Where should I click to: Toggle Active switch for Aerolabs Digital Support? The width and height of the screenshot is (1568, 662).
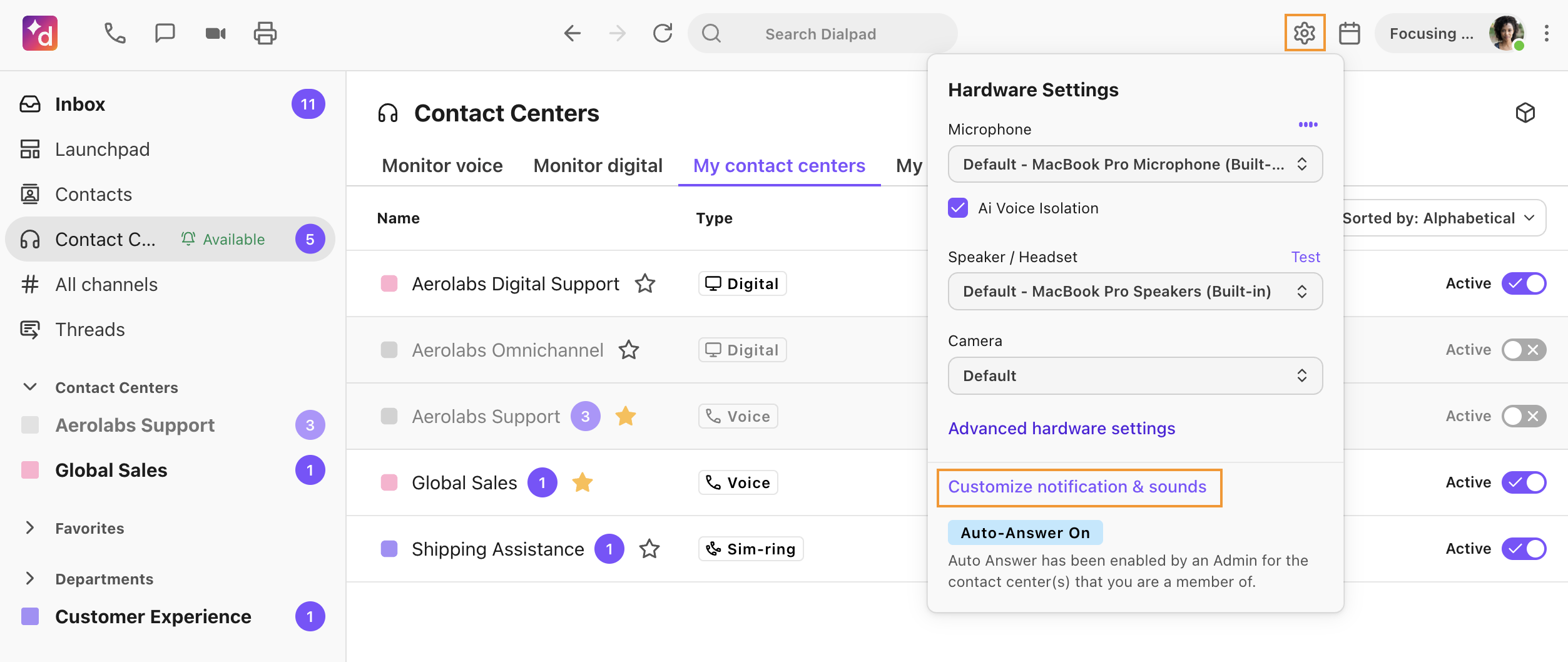click(1524, 283)
